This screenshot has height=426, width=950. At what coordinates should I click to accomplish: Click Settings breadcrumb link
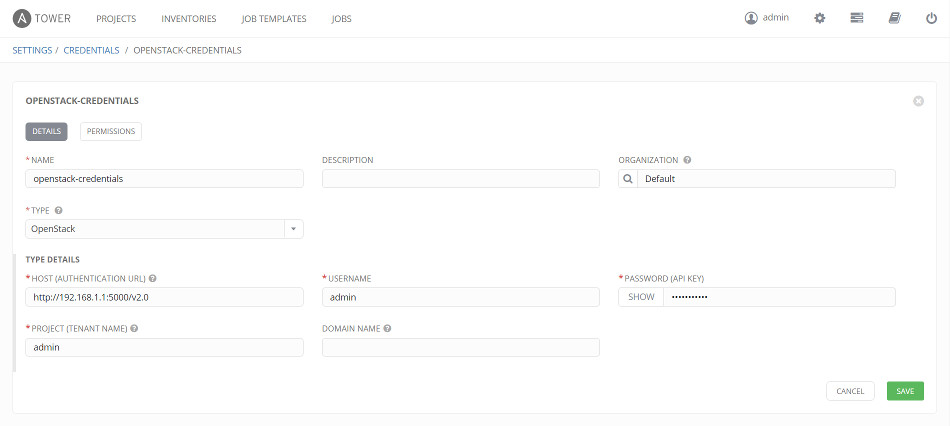[32, 50]
